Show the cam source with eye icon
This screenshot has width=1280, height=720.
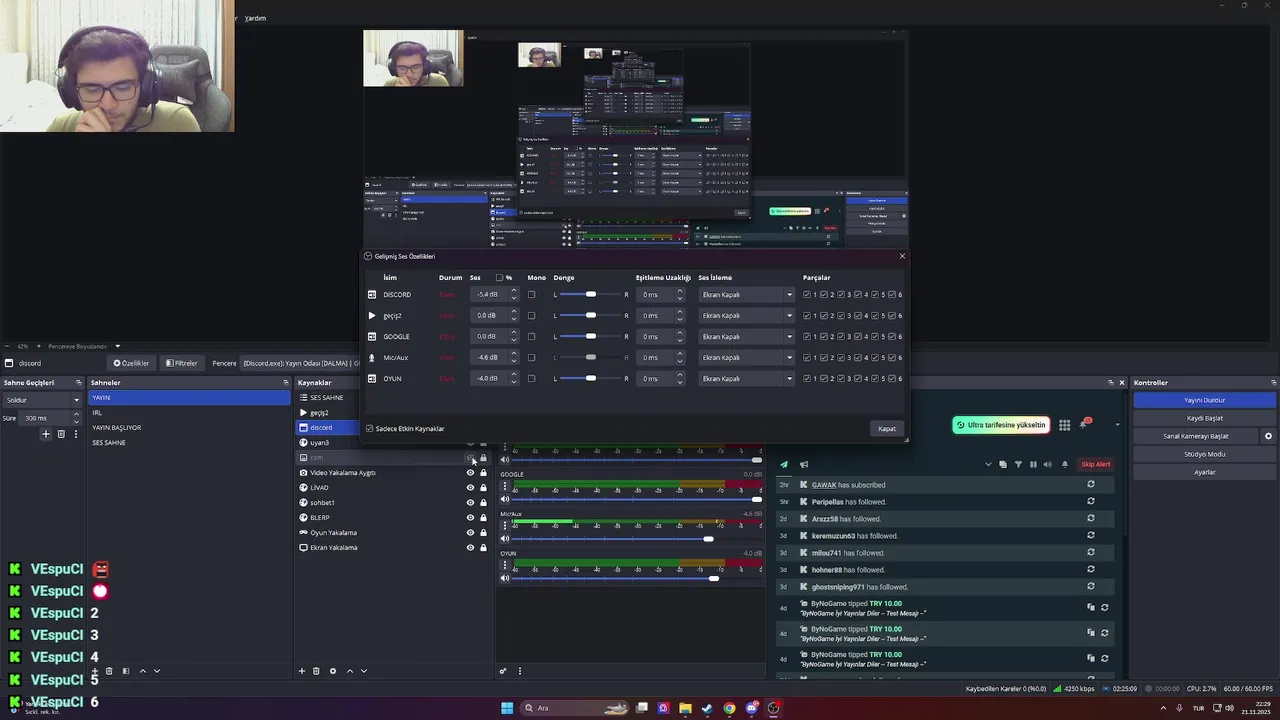(470, 458)
